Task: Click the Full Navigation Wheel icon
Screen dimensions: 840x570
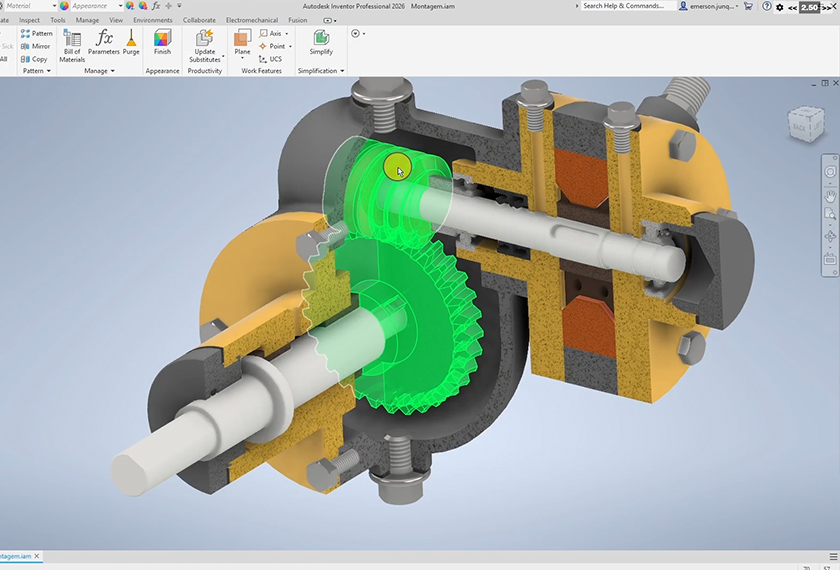Action: 830,172
